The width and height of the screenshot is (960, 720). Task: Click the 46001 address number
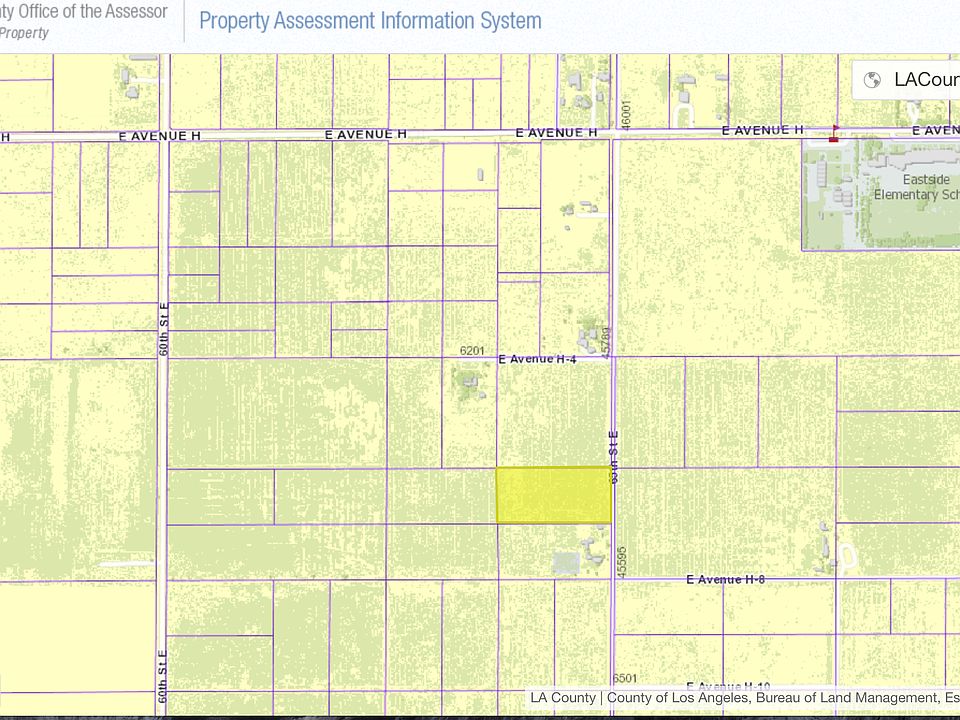[x=625, y=114]
